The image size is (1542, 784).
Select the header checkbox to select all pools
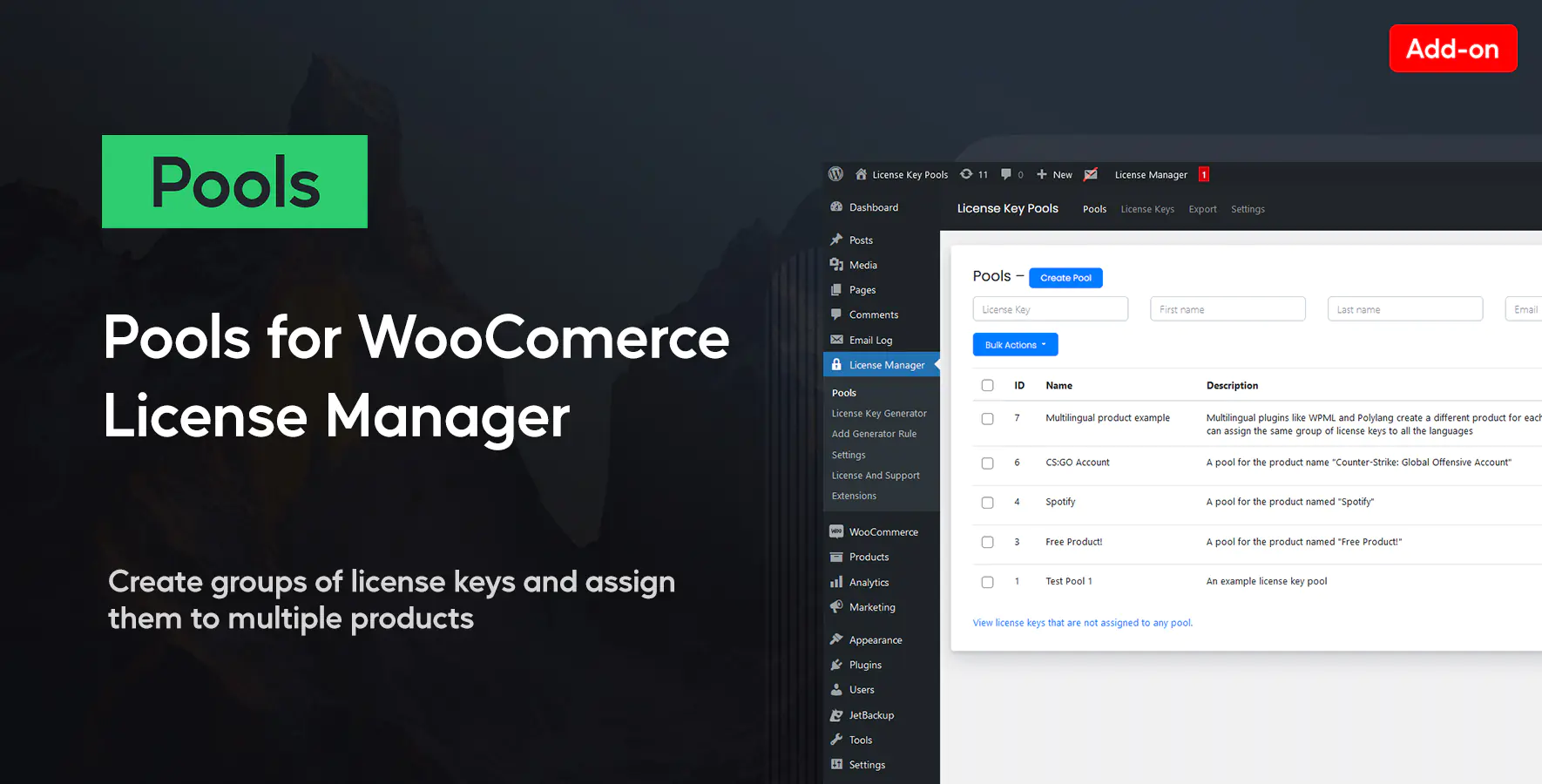point(987,385)
